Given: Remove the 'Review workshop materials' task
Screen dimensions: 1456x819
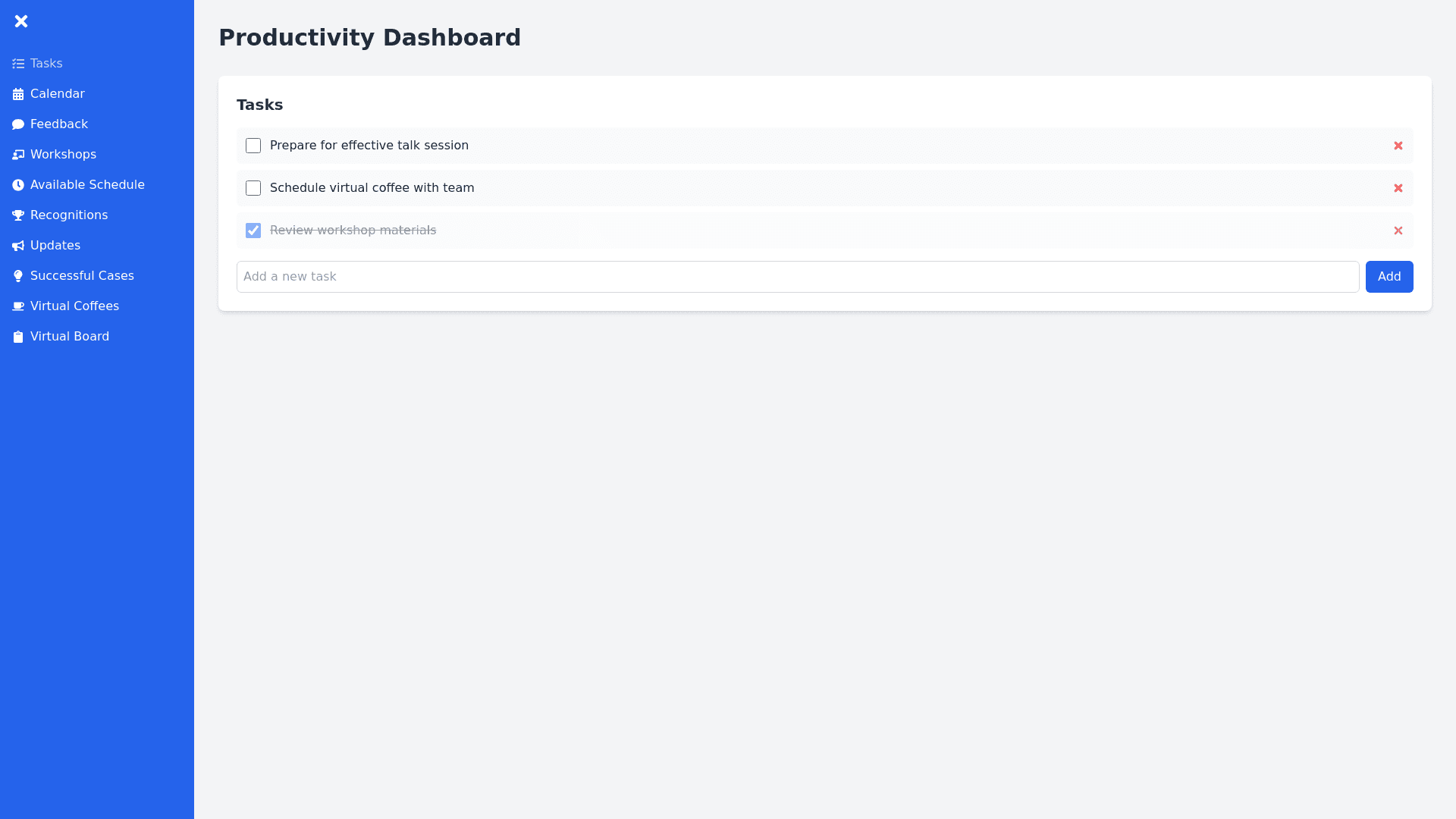Looking at the screenshot, I should (1398, 231).
